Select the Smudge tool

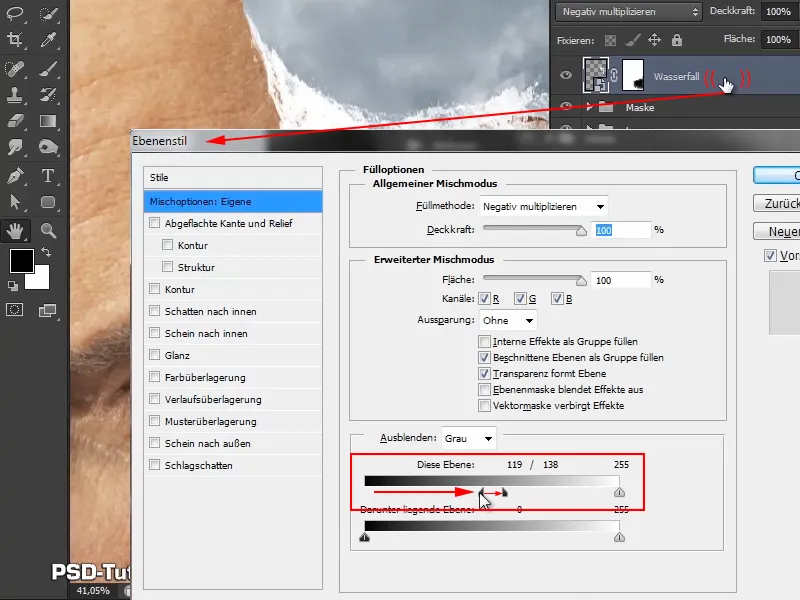point(15,147)
